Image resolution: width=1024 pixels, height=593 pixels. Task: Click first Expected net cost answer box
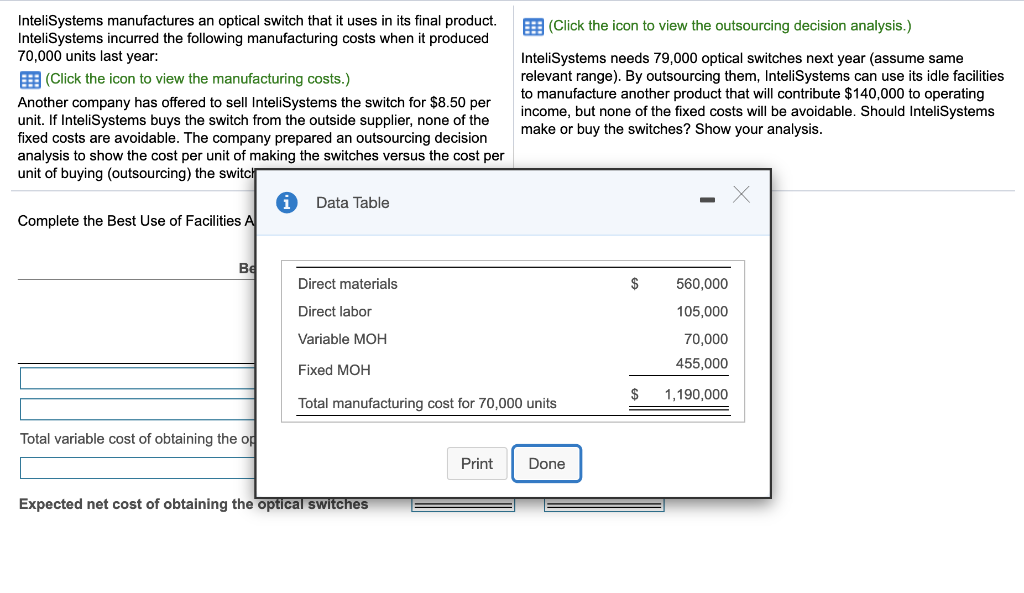[x=463, y=505]
